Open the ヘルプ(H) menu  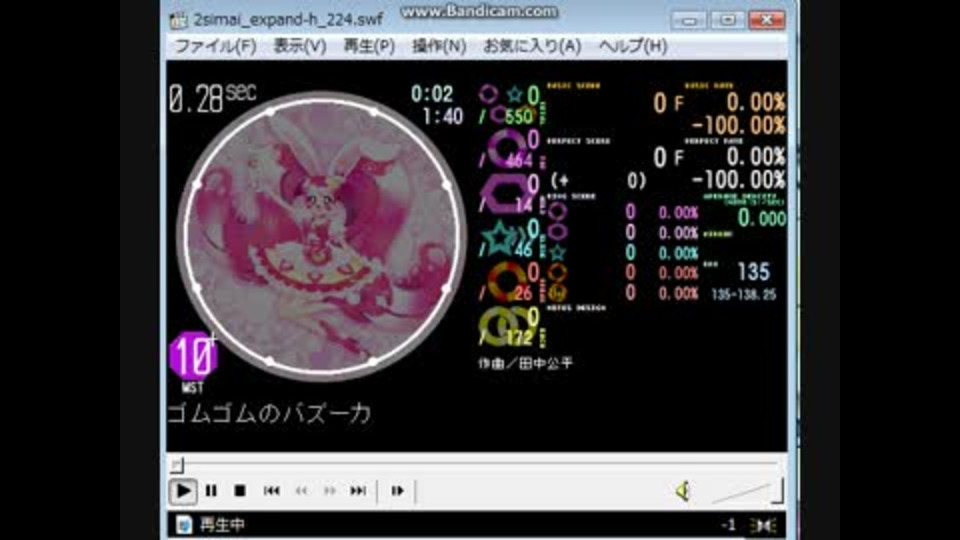point(632,46)
